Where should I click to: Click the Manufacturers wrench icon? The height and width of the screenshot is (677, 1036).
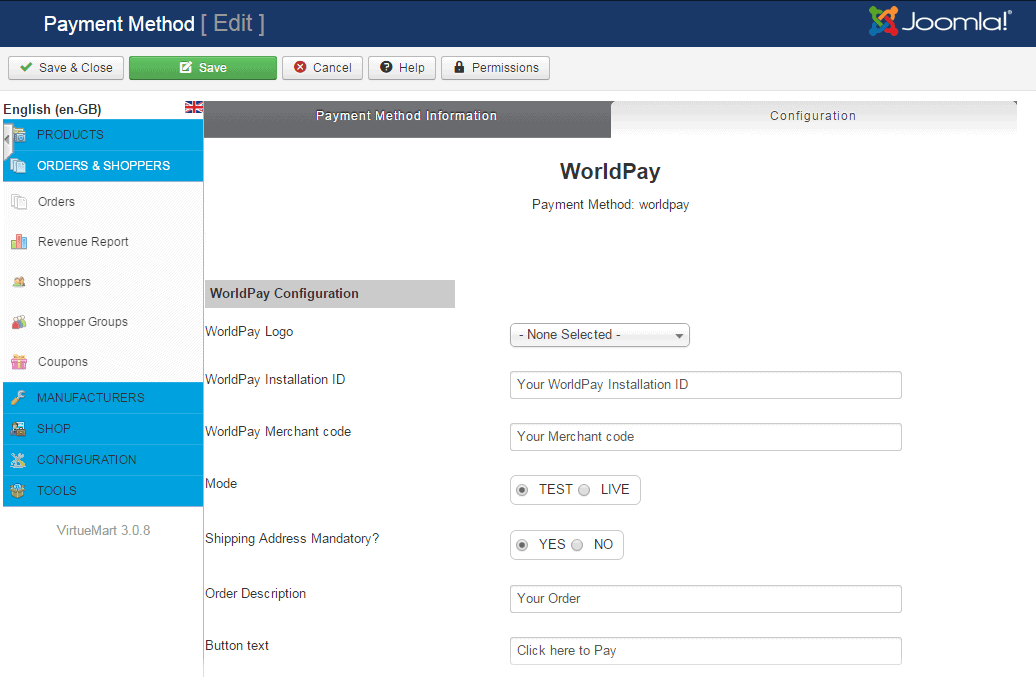(18, 398)
